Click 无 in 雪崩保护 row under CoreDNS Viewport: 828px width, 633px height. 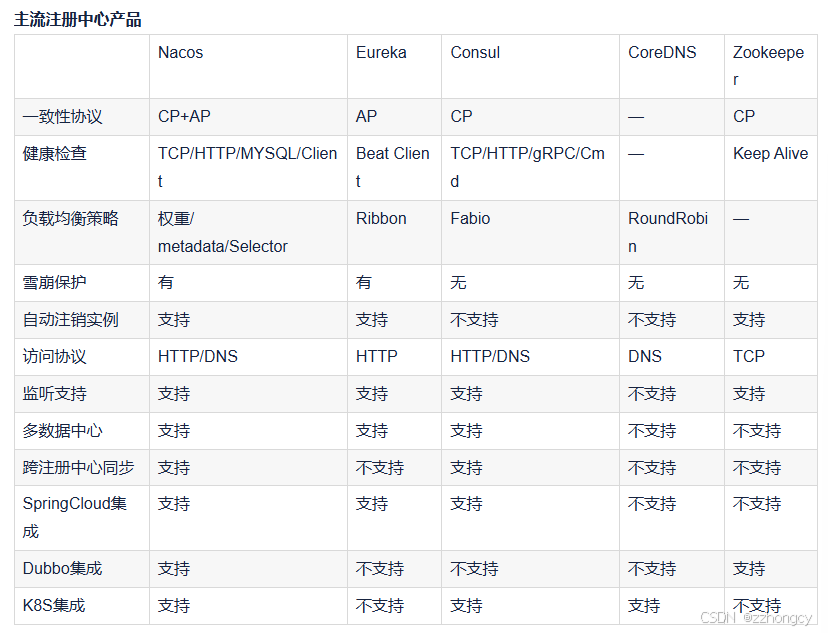coord(636,282)
